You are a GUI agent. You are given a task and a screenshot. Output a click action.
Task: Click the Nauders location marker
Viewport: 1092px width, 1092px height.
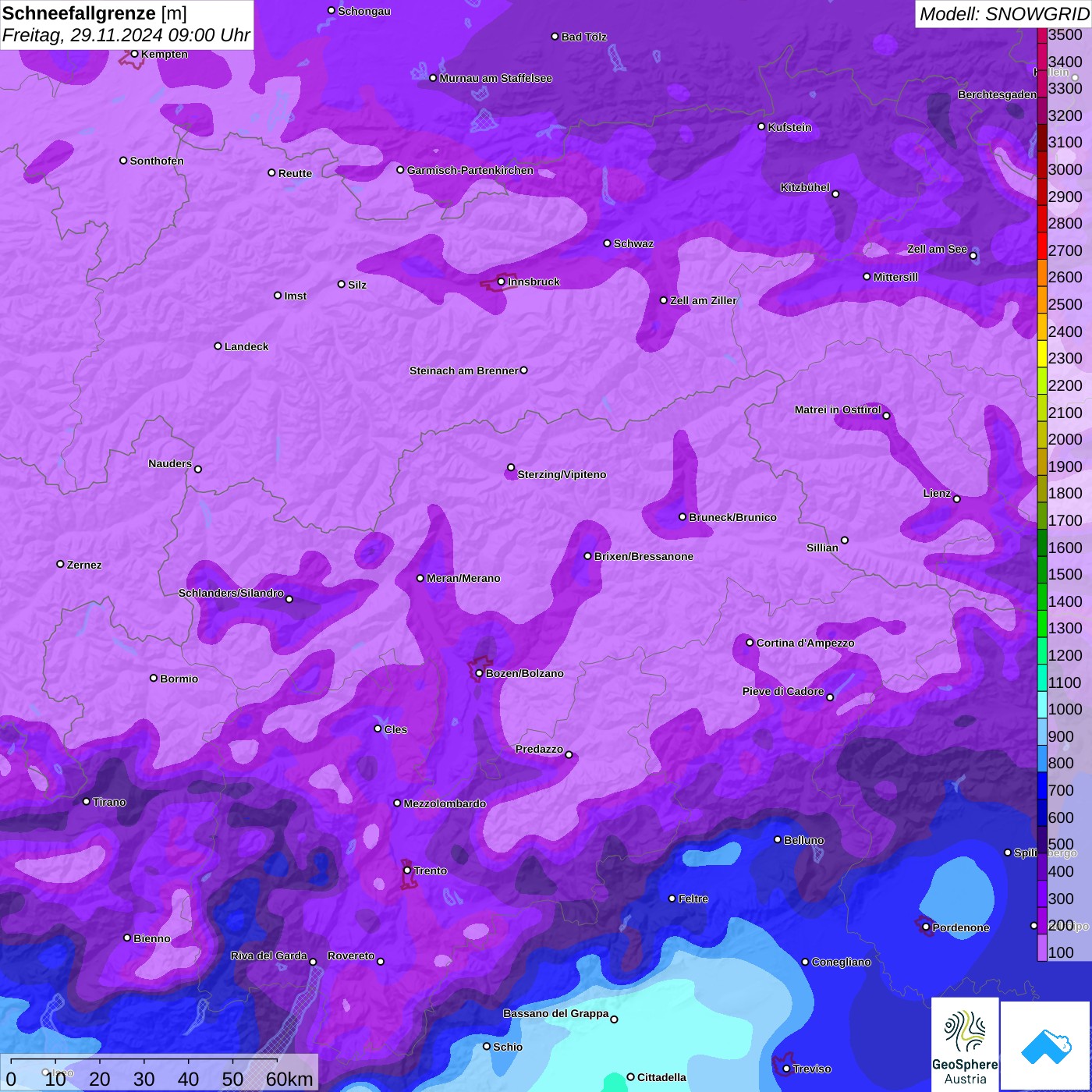point(198,469)
